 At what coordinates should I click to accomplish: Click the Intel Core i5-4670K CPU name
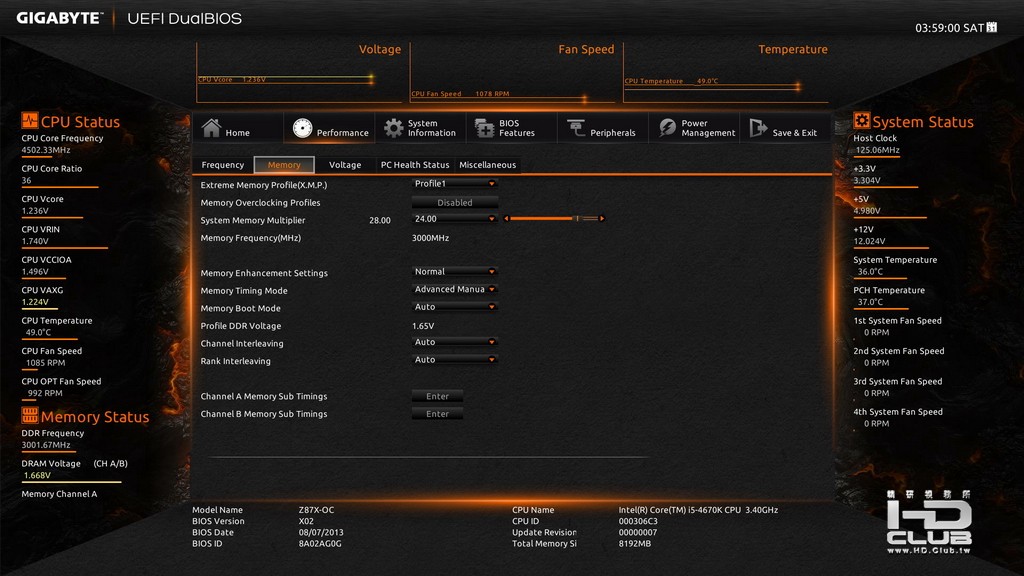point(698,510)
